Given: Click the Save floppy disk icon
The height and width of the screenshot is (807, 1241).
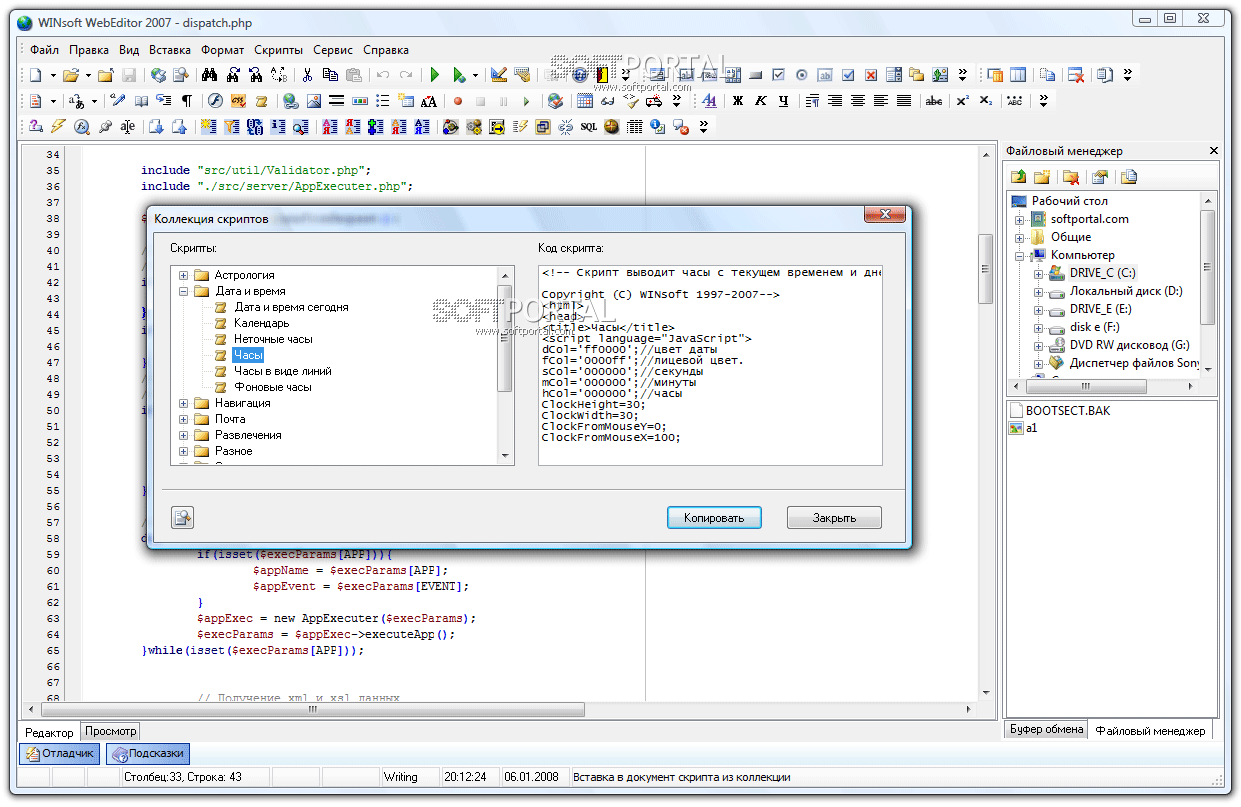Looking at the screenshot, I should pyautogui.click(x=129, y=75).
